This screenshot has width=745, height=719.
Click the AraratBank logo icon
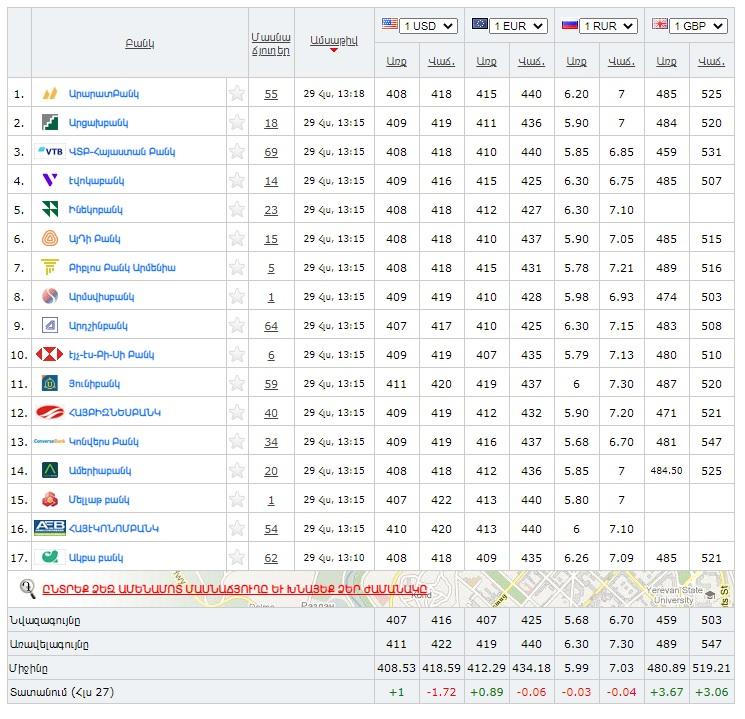coord(49,94)
